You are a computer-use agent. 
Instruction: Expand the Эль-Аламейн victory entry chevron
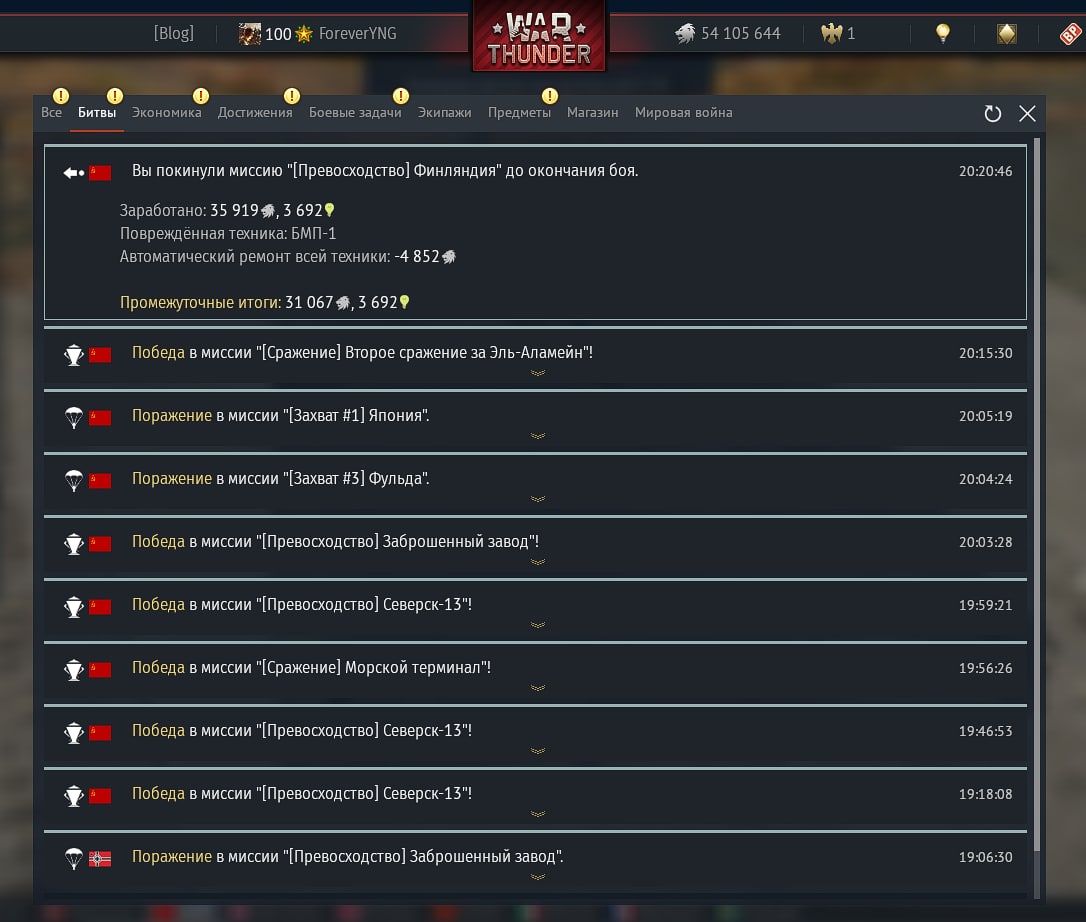coord(537,373)
